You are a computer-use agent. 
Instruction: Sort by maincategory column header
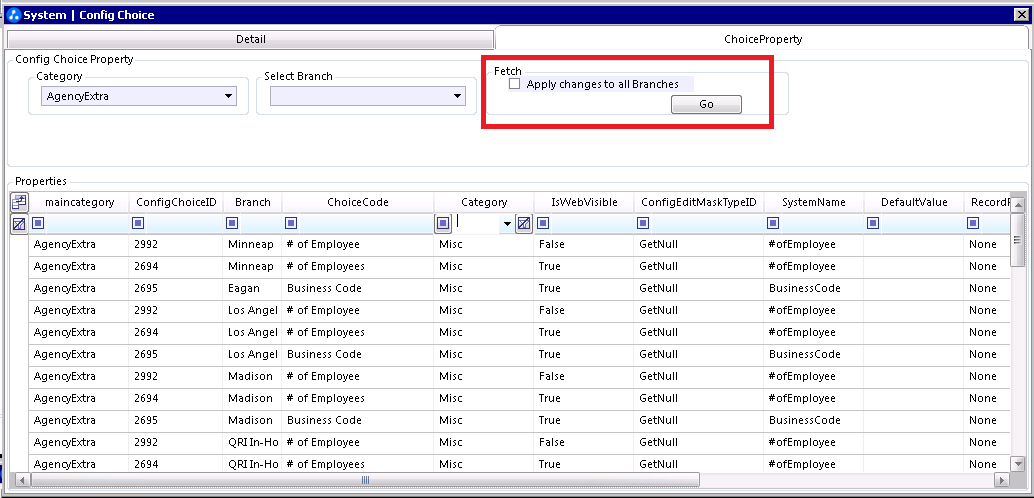click(x=79, y=202)
